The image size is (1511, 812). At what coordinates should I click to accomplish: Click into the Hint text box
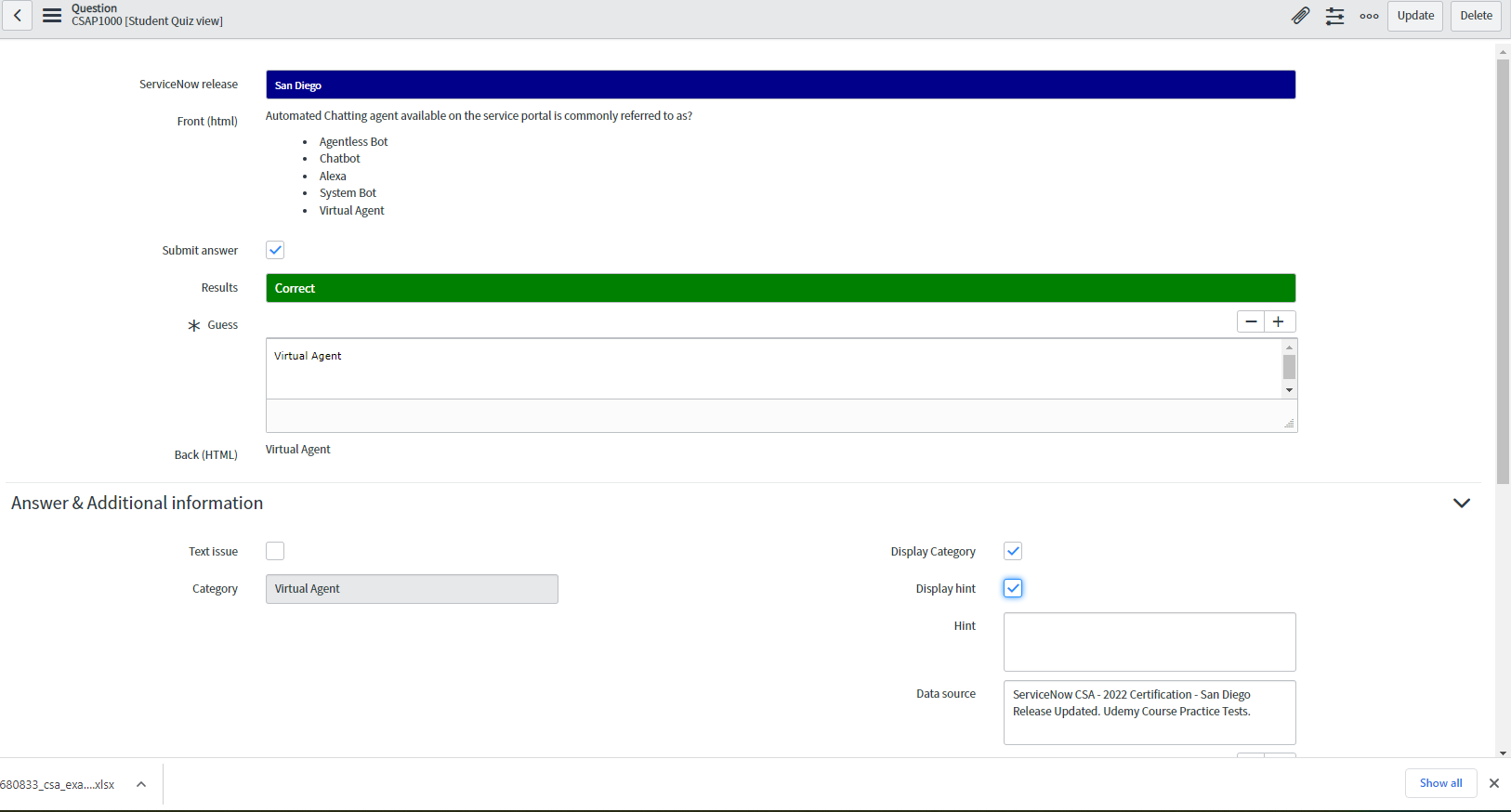pyautogui.click(x=1149, y=641)
